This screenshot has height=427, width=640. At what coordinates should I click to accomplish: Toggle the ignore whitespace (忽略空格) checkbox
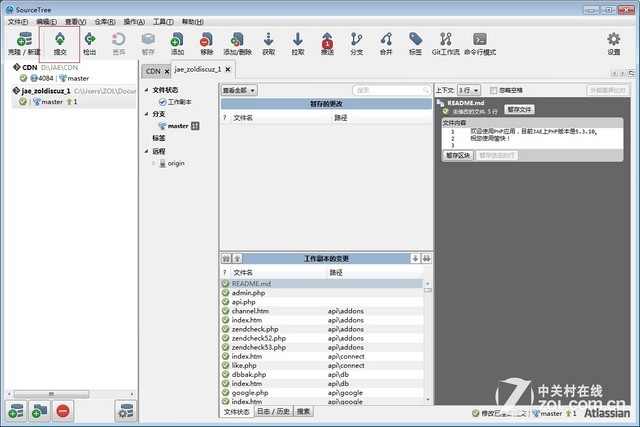(x=491, y=90)
